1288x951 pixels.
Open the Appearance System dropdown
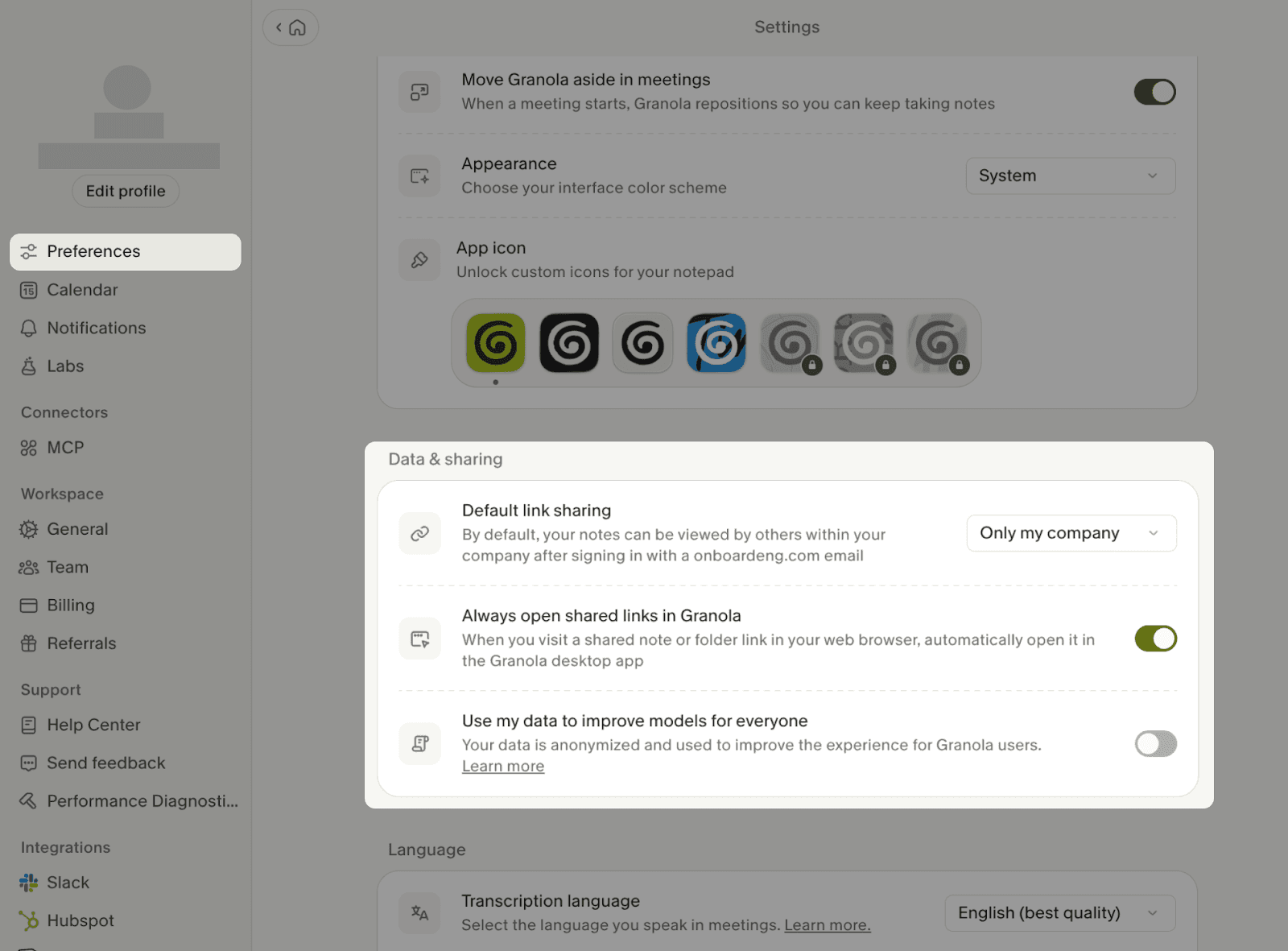1071,176
